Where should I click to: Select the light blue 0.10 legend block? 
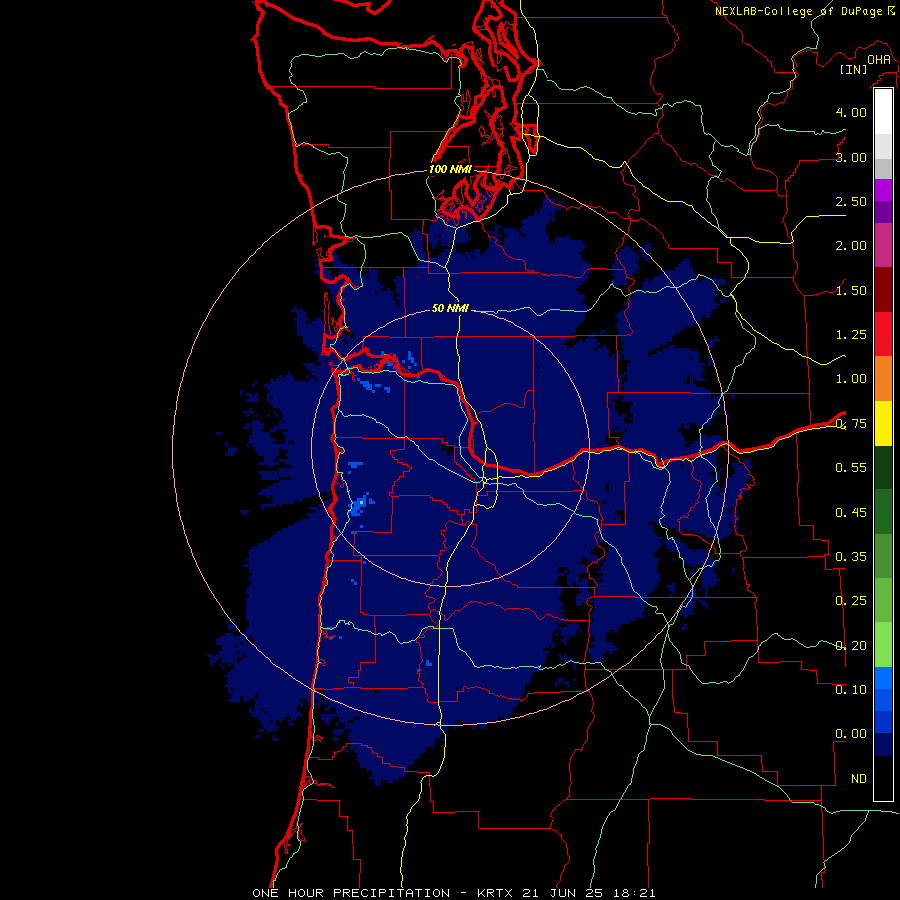[x=883, y=678]
